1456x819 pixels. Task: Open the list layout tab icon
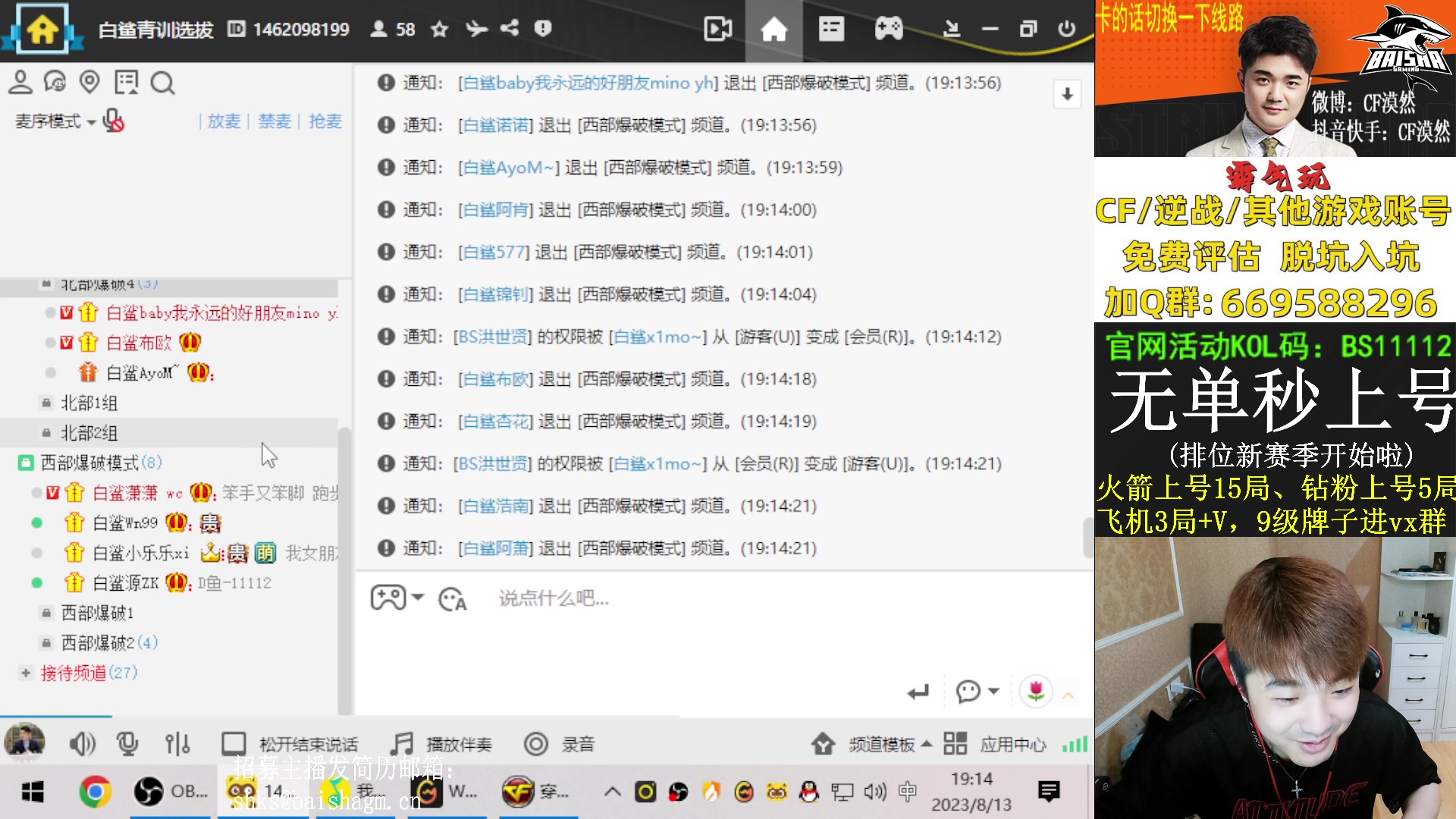(x=831, y=29)
